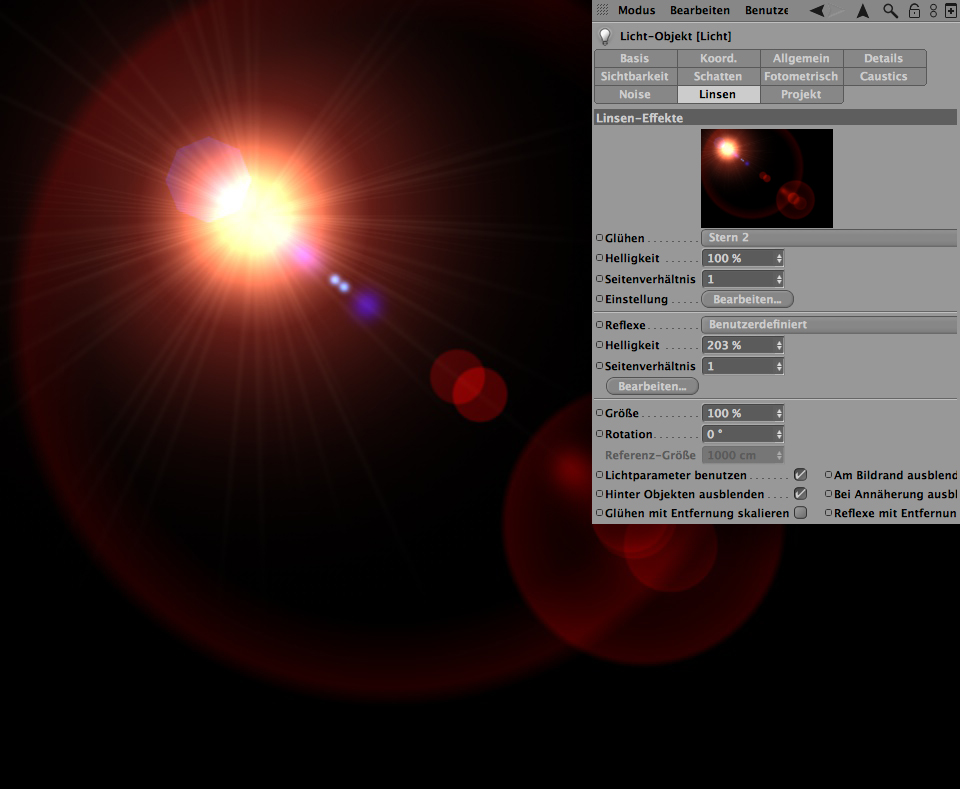
Task: Open the Glühen dropdown showing Stern 2
Action: pyautogui.click(x=829, y=238)
